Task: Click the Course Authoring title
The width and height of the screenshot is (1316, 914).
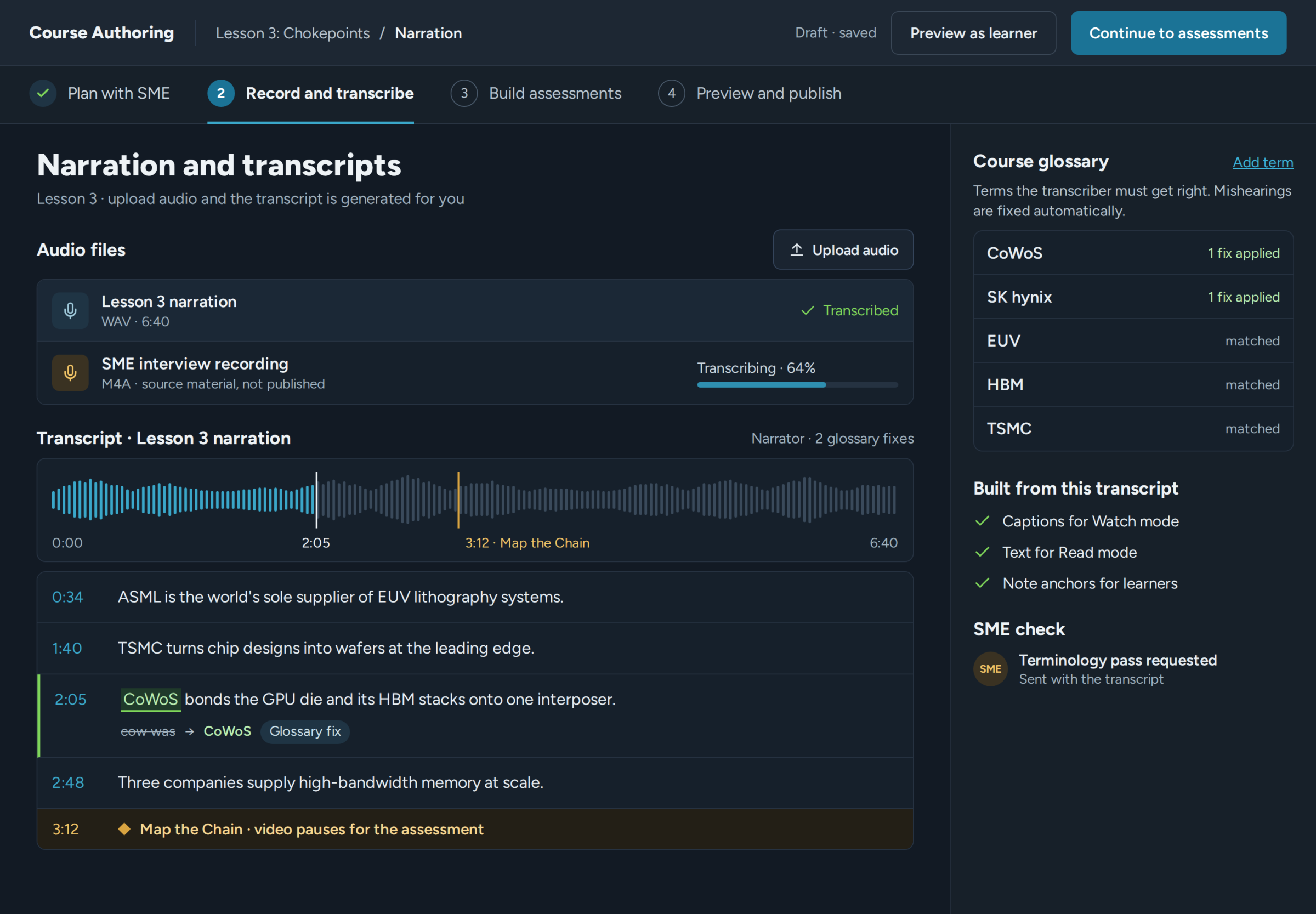Action: [101, 33]
